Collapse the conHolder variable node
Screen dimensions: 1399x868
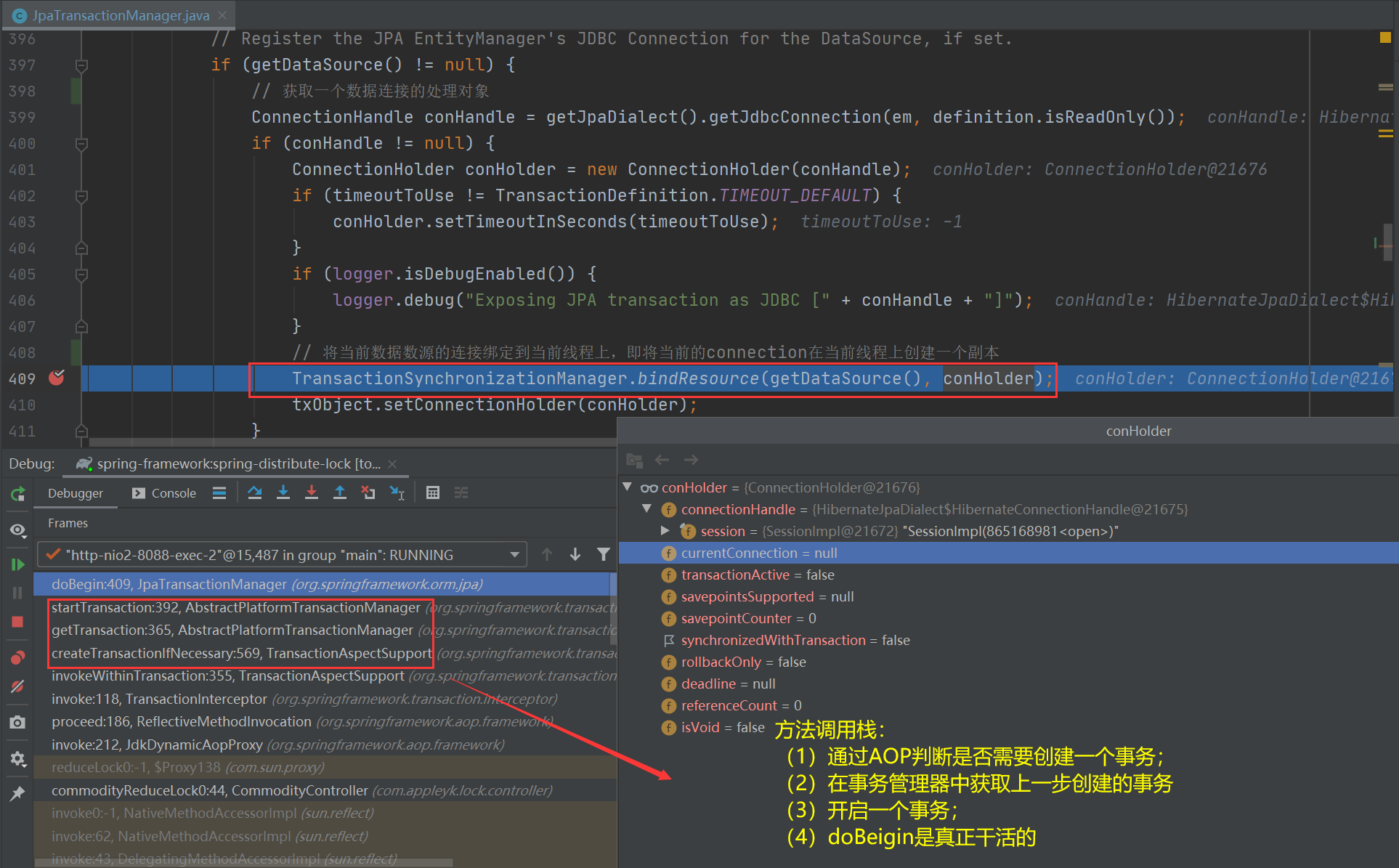628,487
